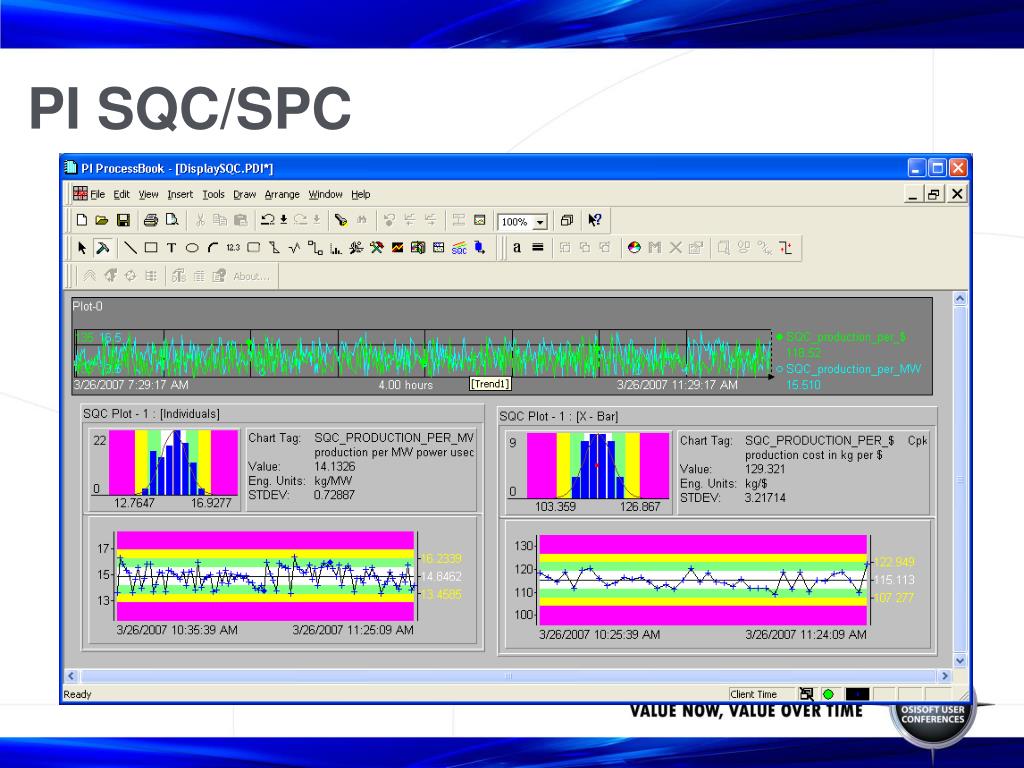This screenshot has height=768, width=1024.
Task: Open the View menu
Action: pyautogui.click(x=148, y=194)
